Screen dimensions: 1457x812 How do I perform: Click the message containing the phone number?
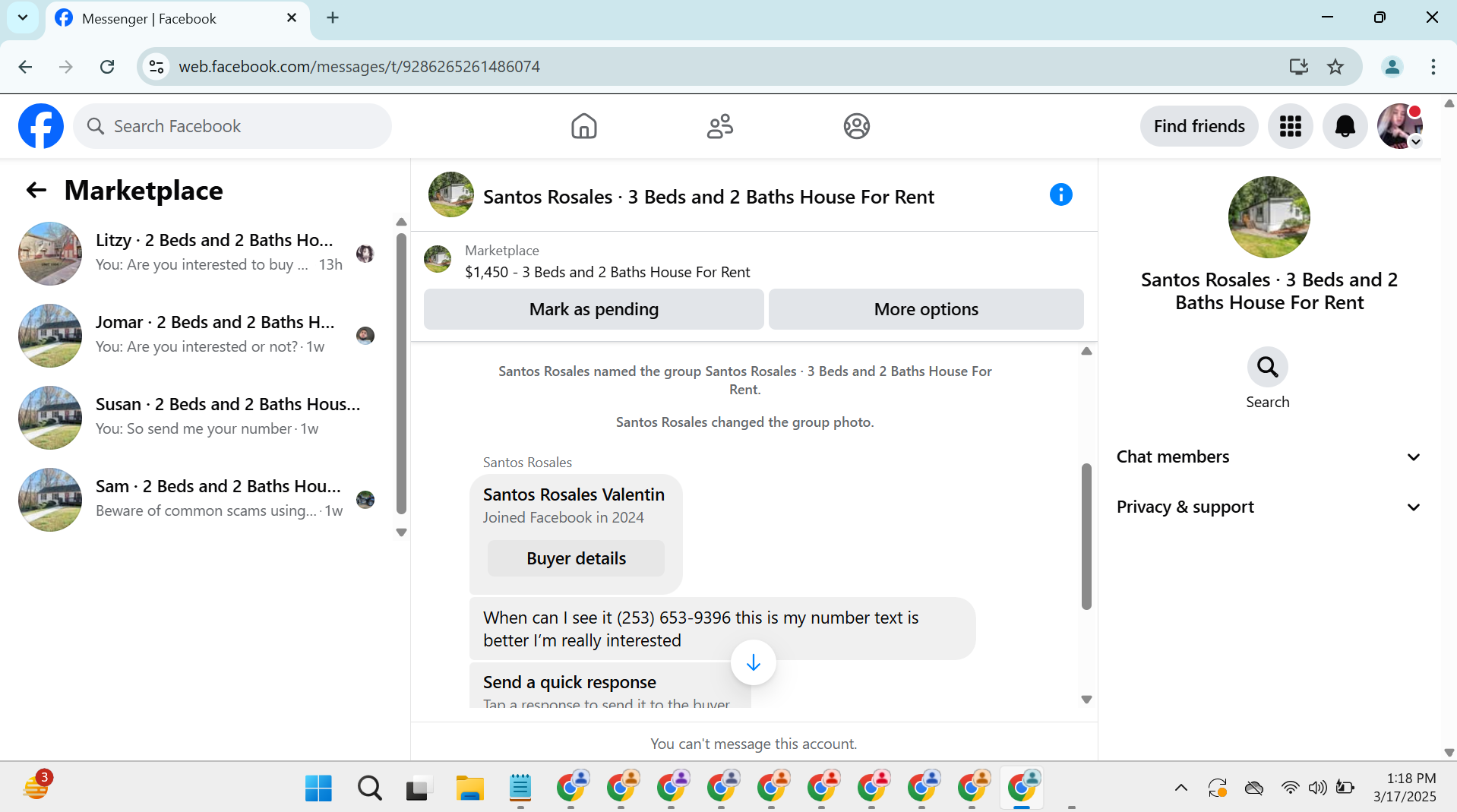click(x=722, y=629)
